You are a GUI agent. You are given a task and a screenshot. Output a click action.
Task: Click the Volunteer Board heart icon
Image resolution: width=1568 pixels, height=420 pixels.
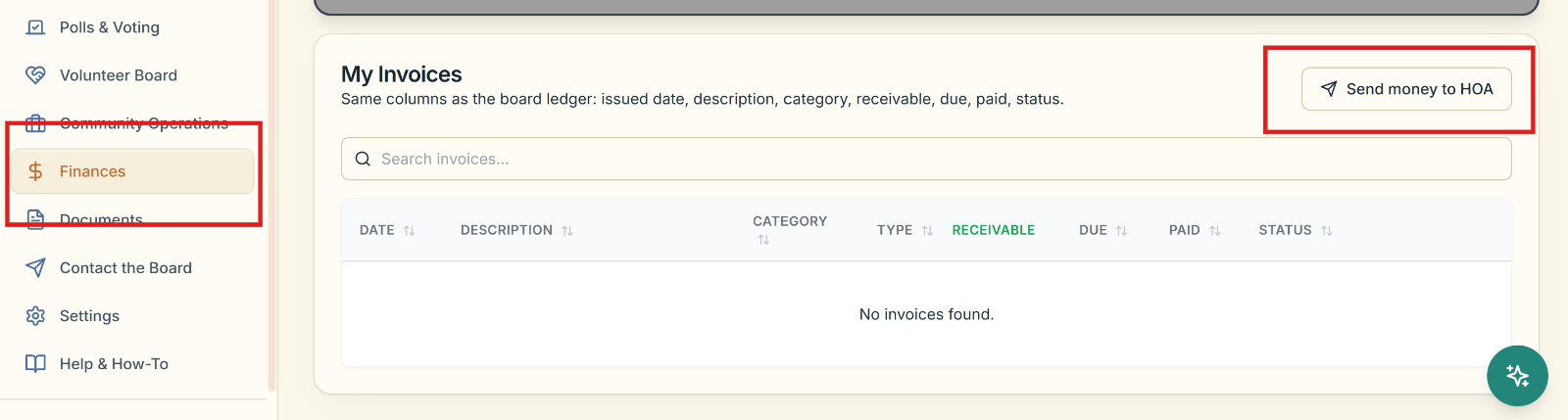pyautogui.click(x=35, y=75)
